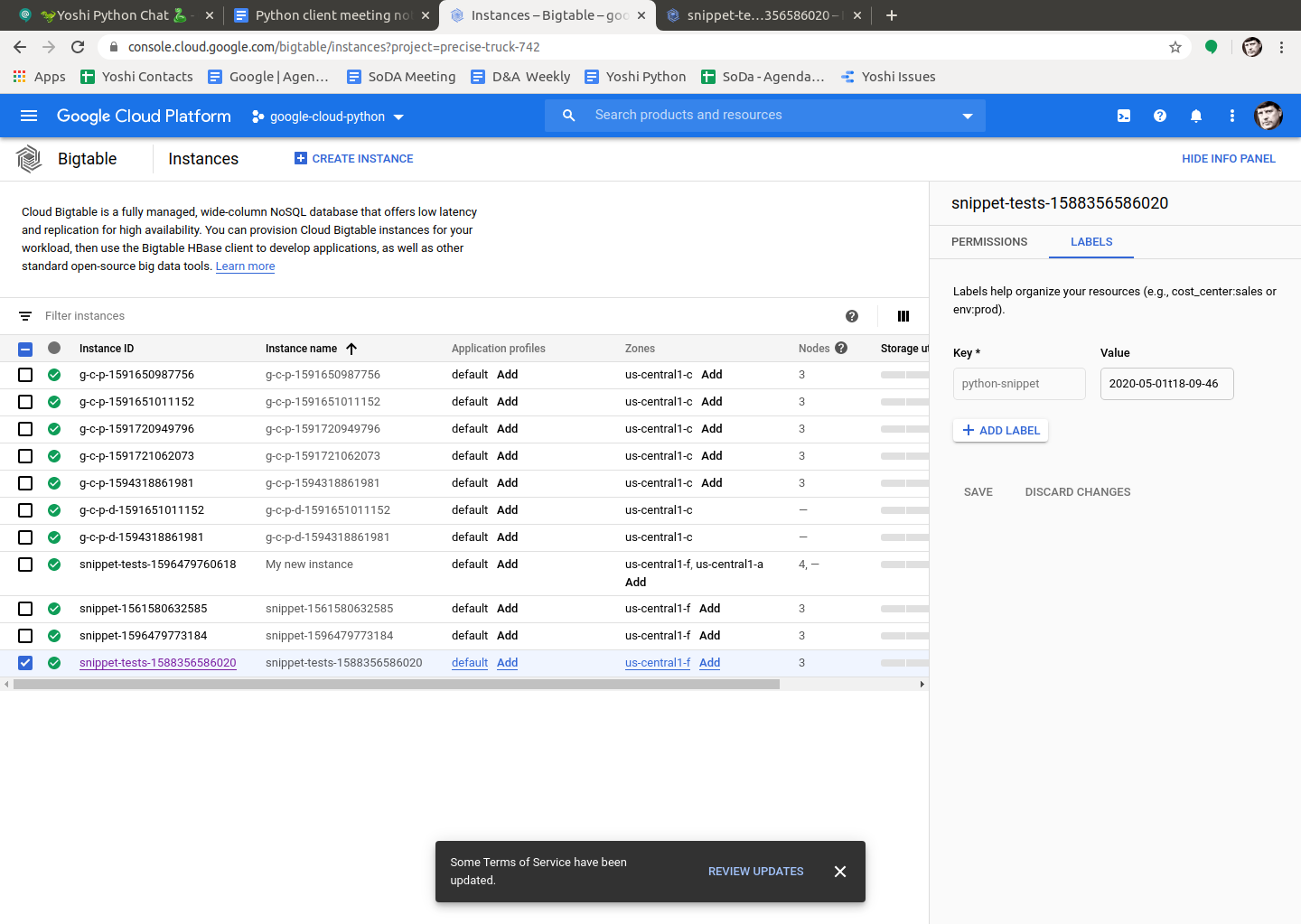This screenshot has width=1301, height=924.
Task: Select checkbox for snippet-tests-1596479760618
Action: pyautogui.click(x=25, y=565)
